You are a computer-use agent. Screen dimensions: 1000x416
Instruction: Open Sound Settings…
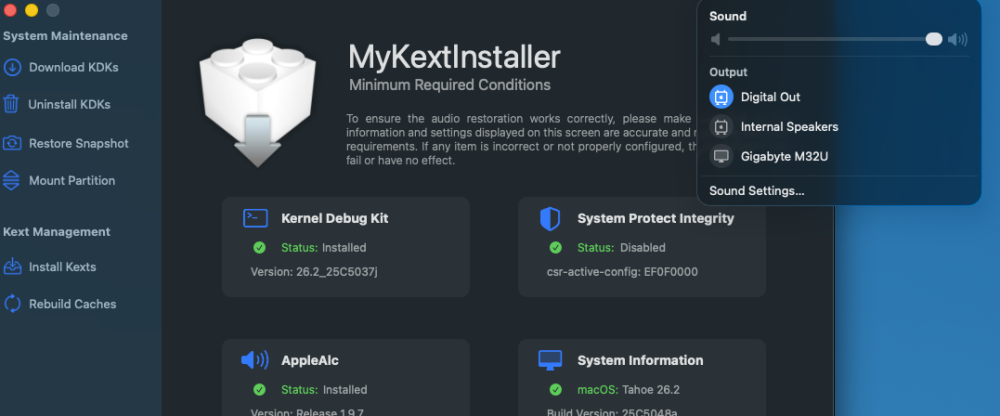pos(756,191)
